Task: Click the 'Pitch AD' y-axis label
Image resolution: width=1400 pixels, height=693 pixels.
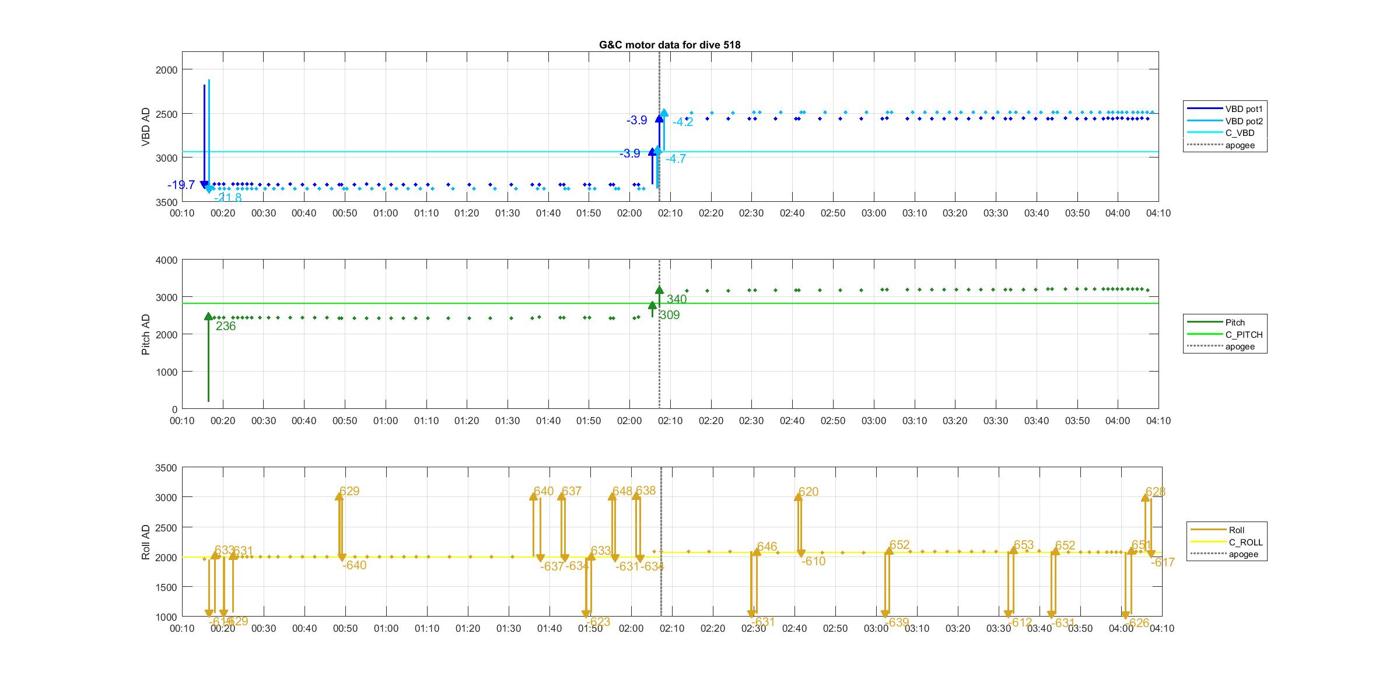Action: [x=146, y=334]
